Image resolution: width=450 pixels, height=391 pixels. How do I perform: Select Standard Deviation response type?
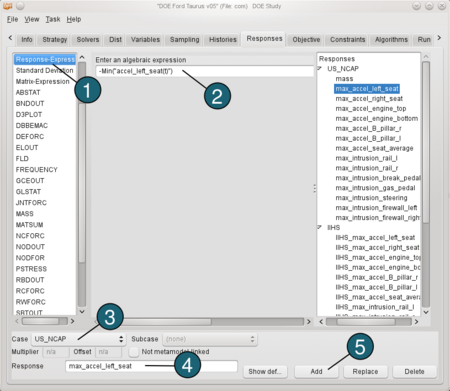45,70
